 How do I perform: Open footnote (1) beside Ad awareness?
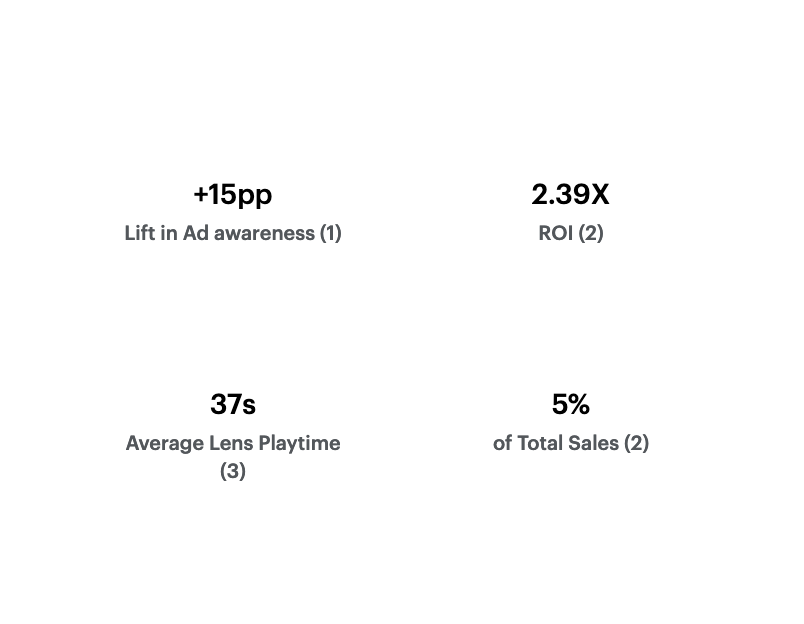point(331,233)
